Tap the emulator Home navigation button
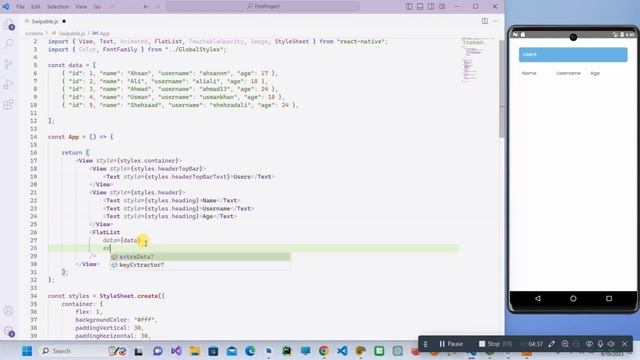Viewport: 640px width, 360px height. [573, 298]
